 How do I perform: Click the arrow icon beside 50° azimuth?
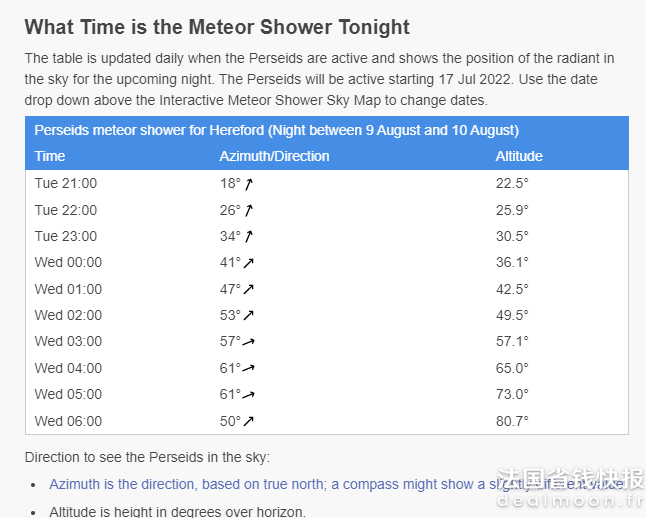[x=248, y=421]
